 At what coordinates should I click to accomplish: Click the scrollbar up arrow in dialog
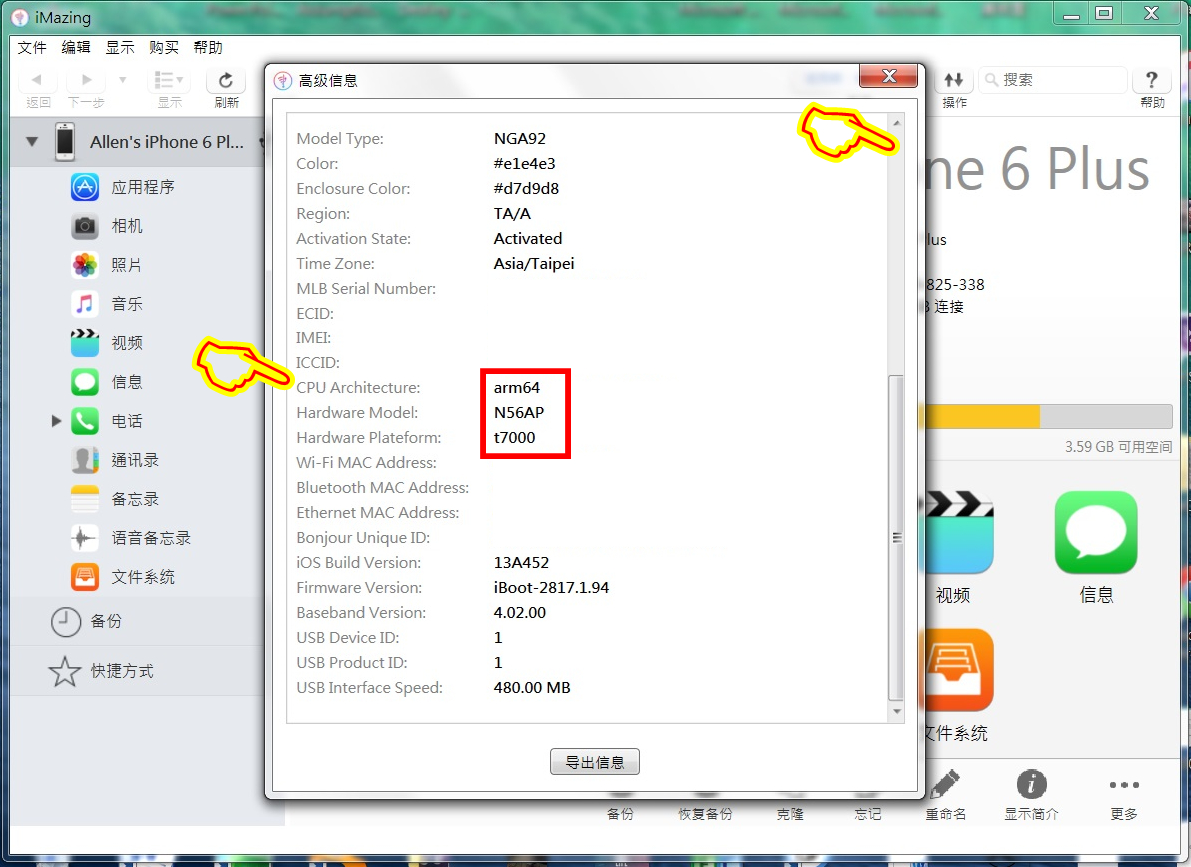[896, 122]
